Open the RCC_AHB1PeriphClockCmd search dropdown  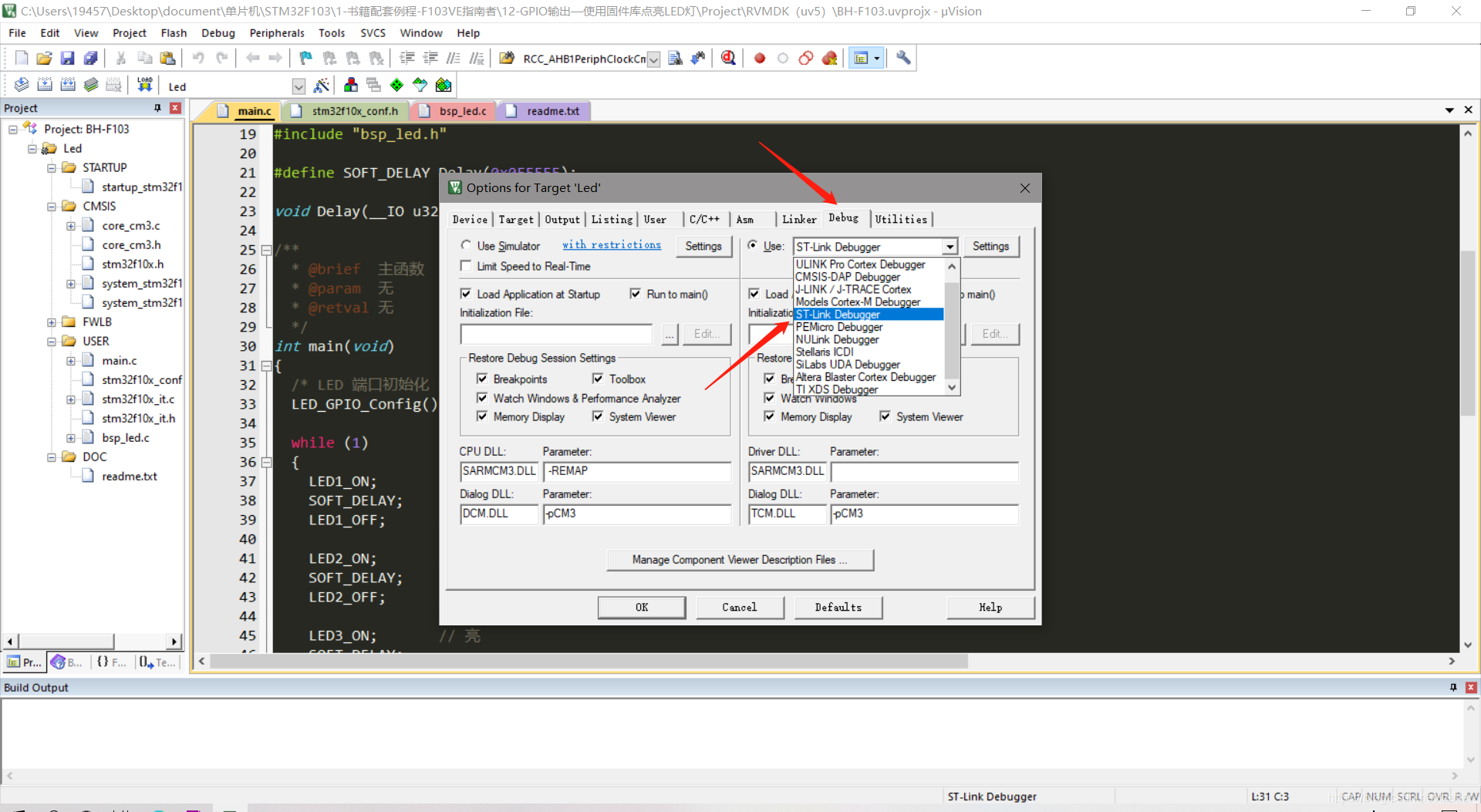click(654, 59)
